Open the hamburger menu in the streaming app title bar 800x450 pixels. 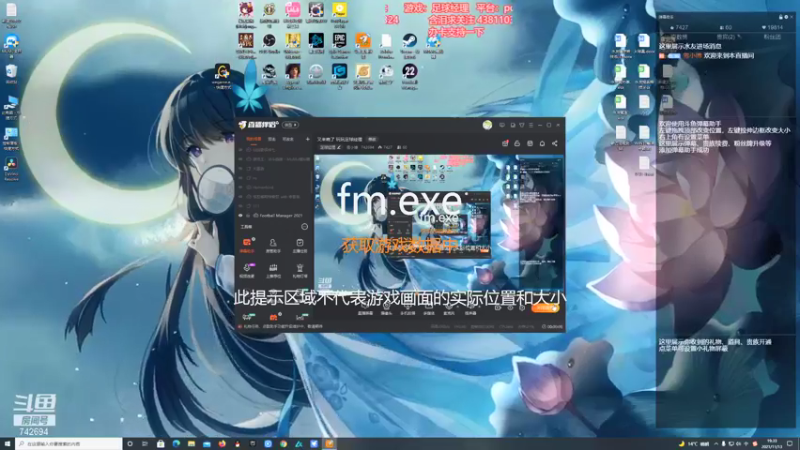tap(531, 125)
